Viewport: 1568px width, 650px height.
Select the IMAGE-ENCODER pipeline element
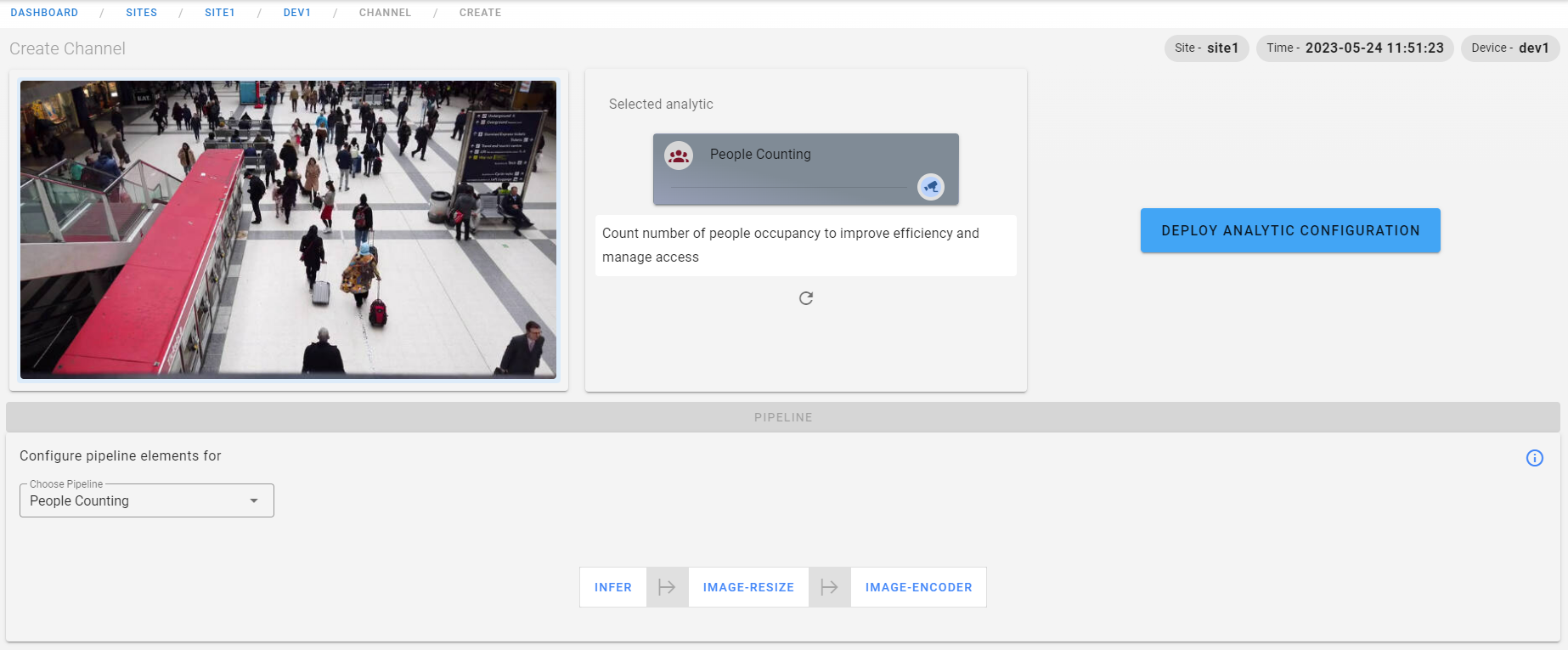[918, 587]
